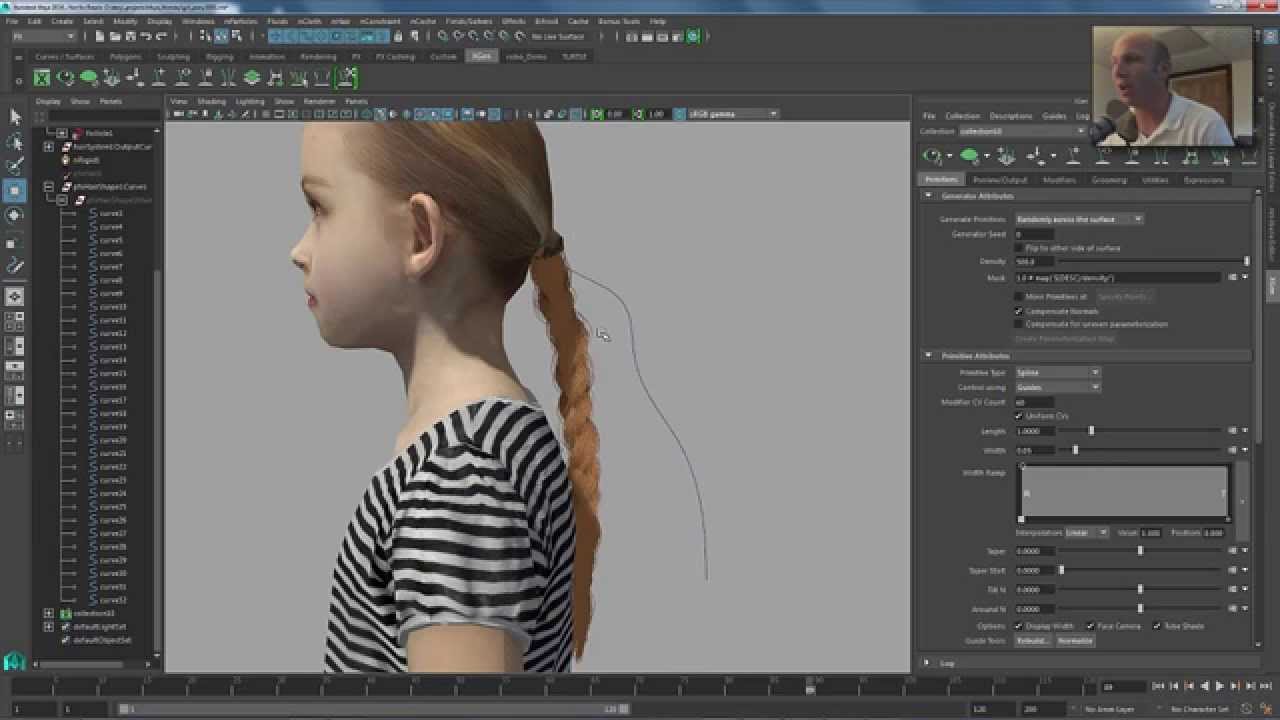Toggle visibility checkbox of defaultLightSet

coord(65,627)
